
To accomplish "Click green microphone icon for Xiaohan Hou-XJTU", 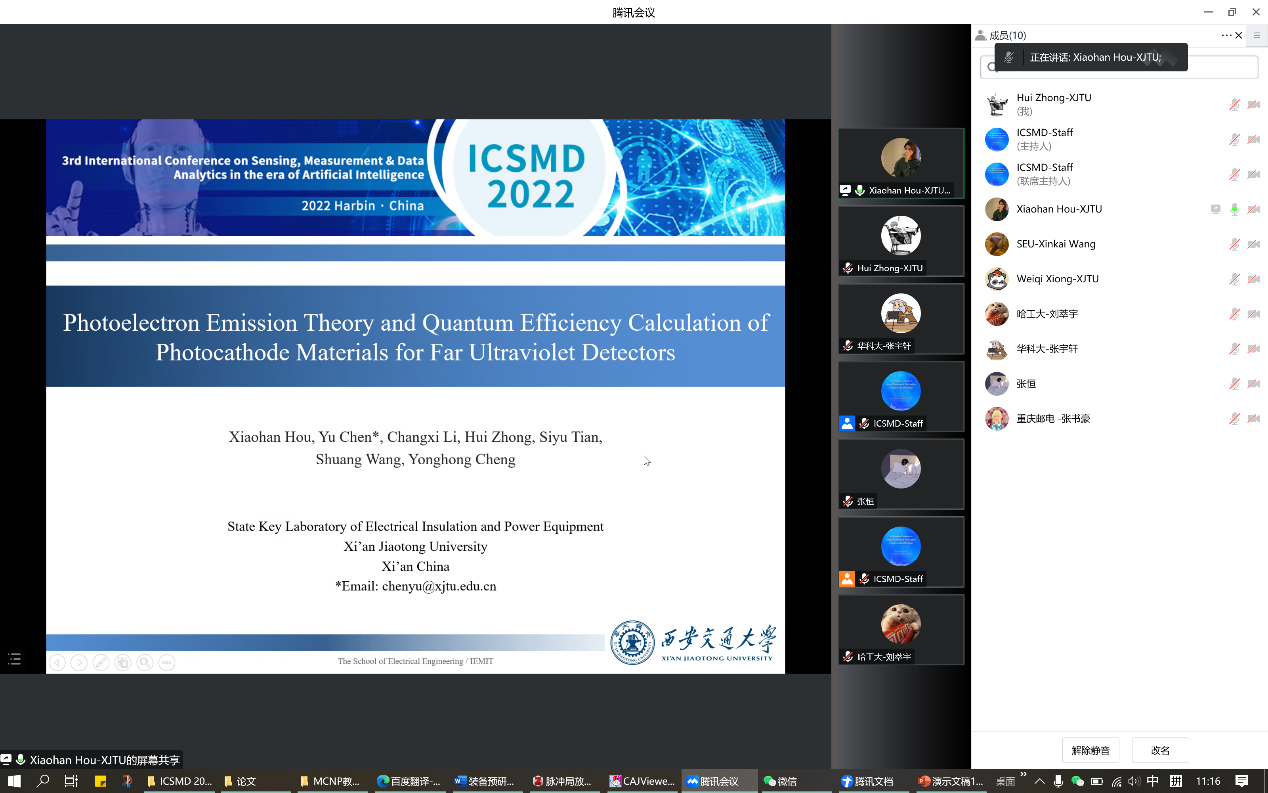I will point(1235,209).
